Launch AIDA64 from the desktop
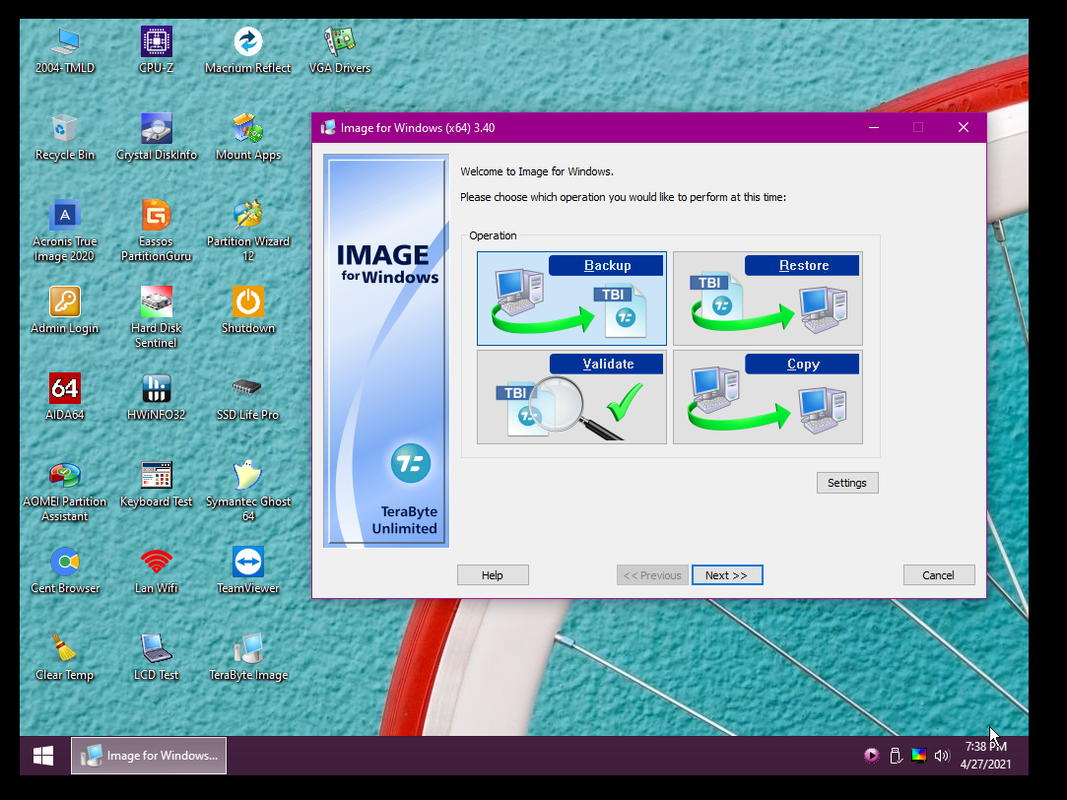1067x800 pixels. [65, 397]
